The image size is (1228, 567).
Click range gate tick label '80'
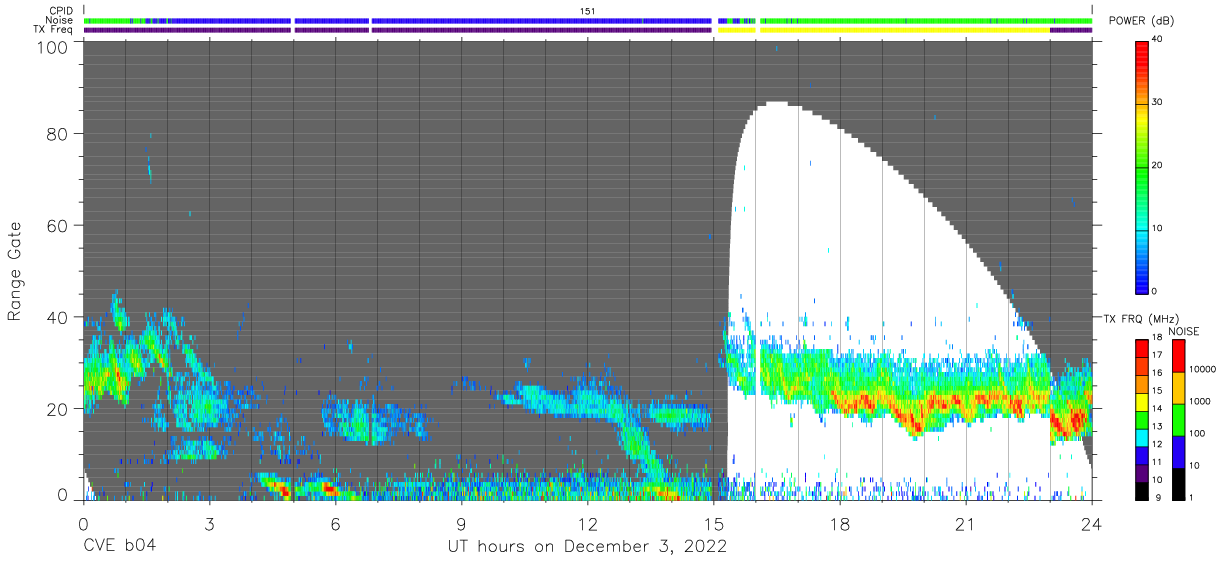(x=57, y=133)
